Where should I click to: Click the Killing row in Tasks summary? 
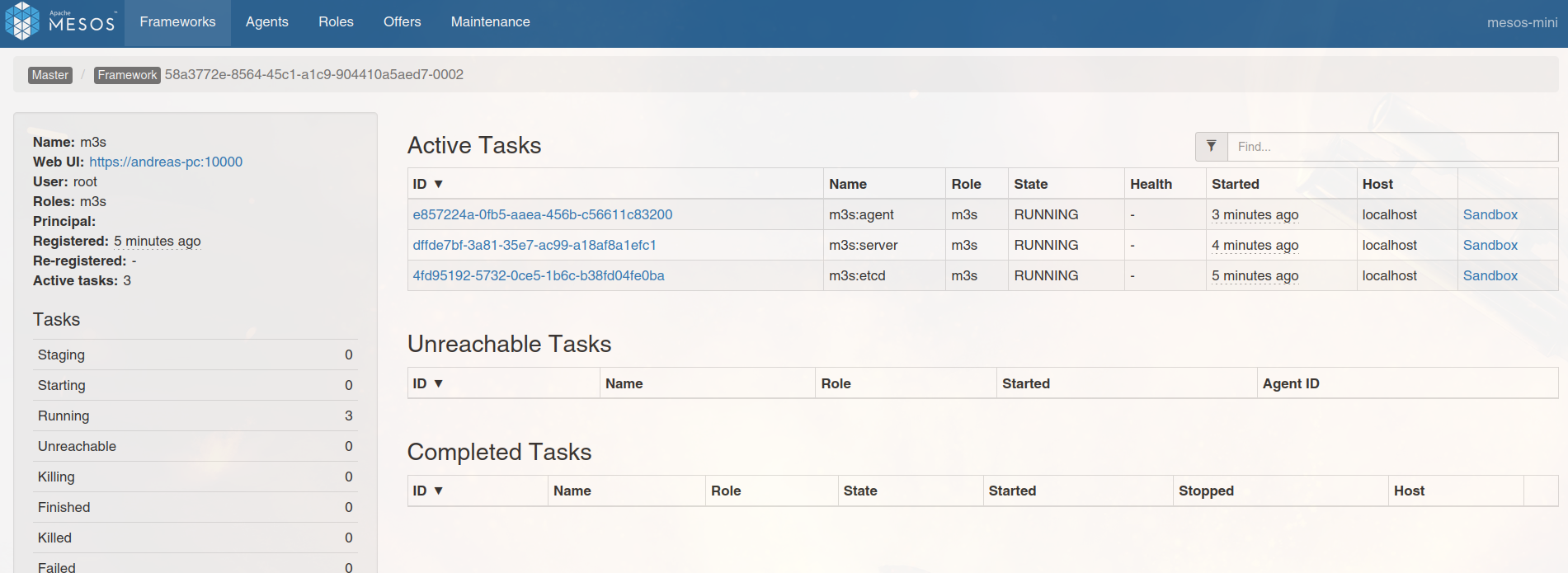tap(195, 477)
